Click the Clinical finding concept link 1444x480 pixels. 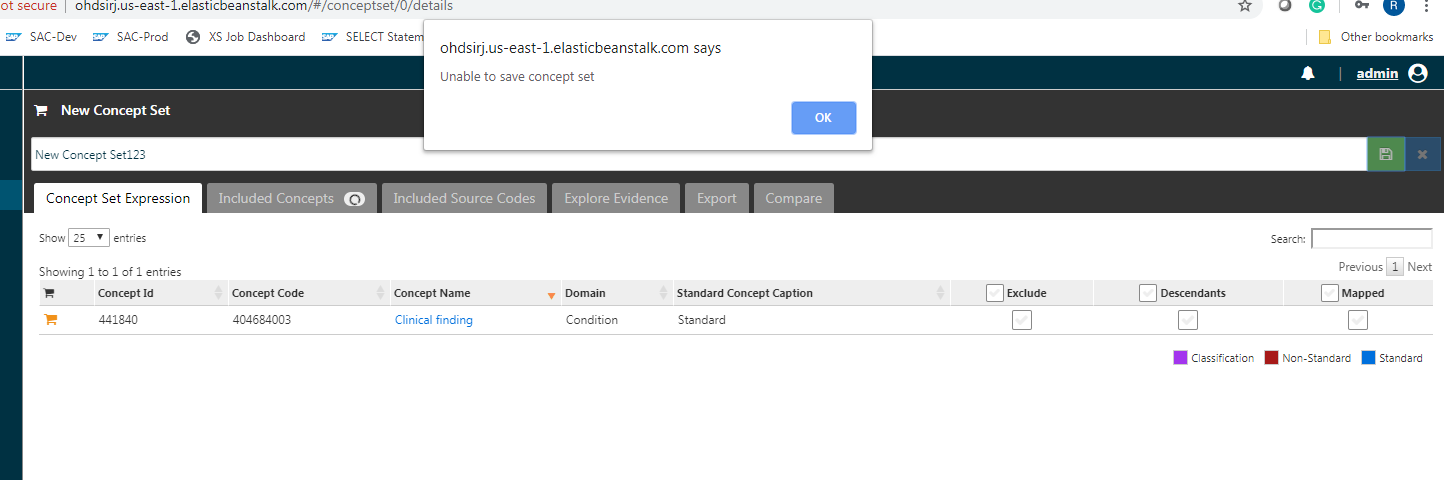pos(434,320)
